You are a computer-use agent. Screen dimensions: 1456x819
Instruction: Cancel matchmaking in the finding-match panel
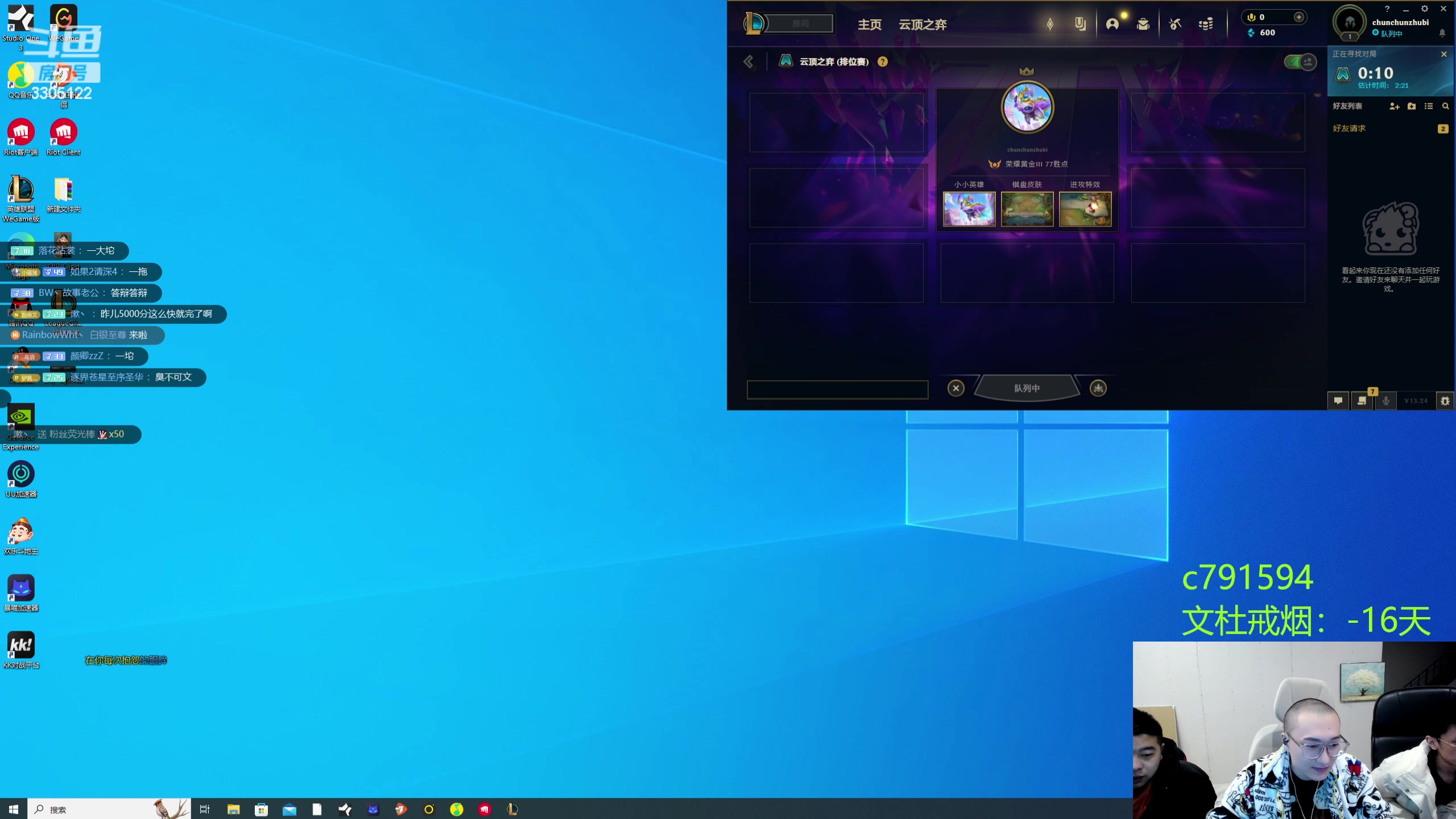click(1444, 54)
